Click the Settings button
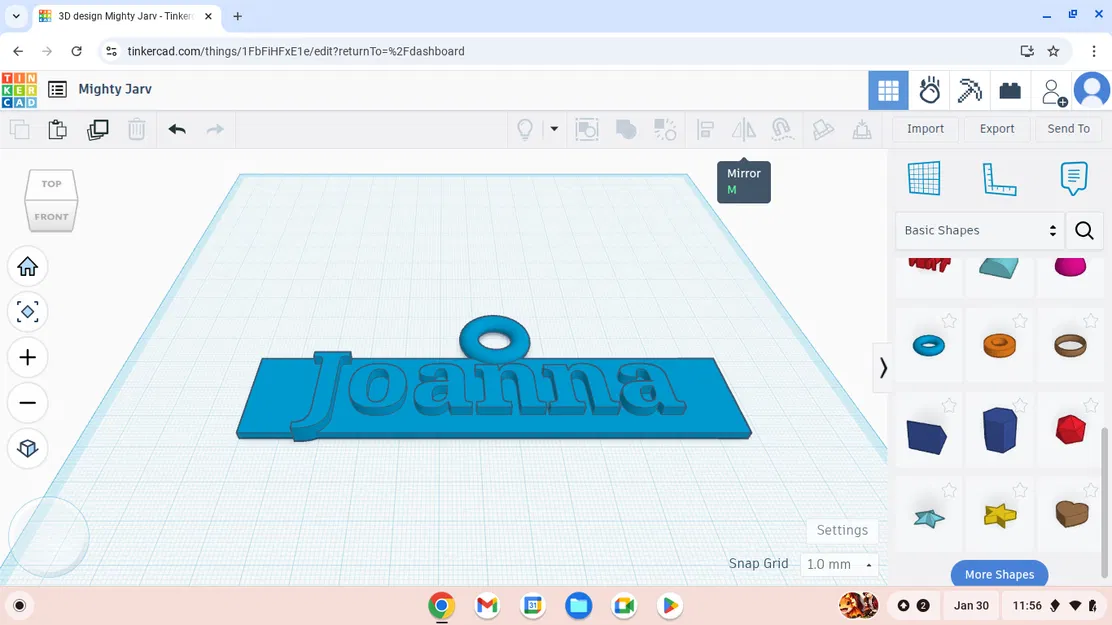Viewport: 1112px width, 625px height. point(842,530)
